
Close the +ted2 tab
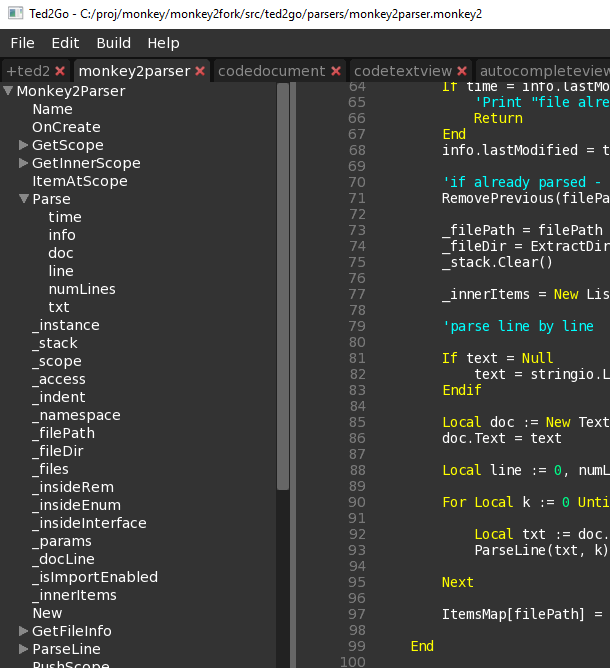tap(60, 71)
